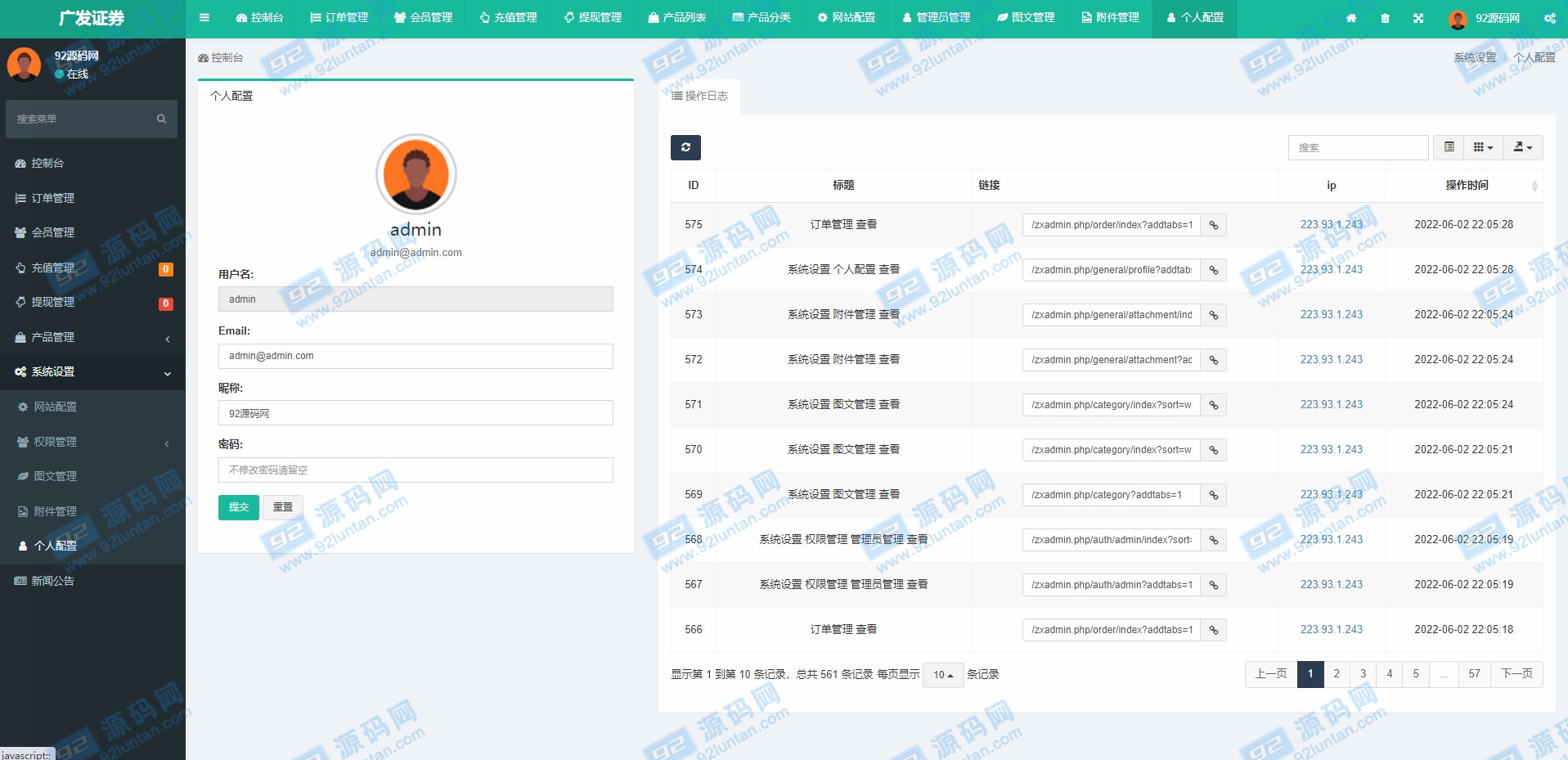Open the link icon for log row 566
This screenshot has height=760, width=1568.
click(x=1214, y=630)
